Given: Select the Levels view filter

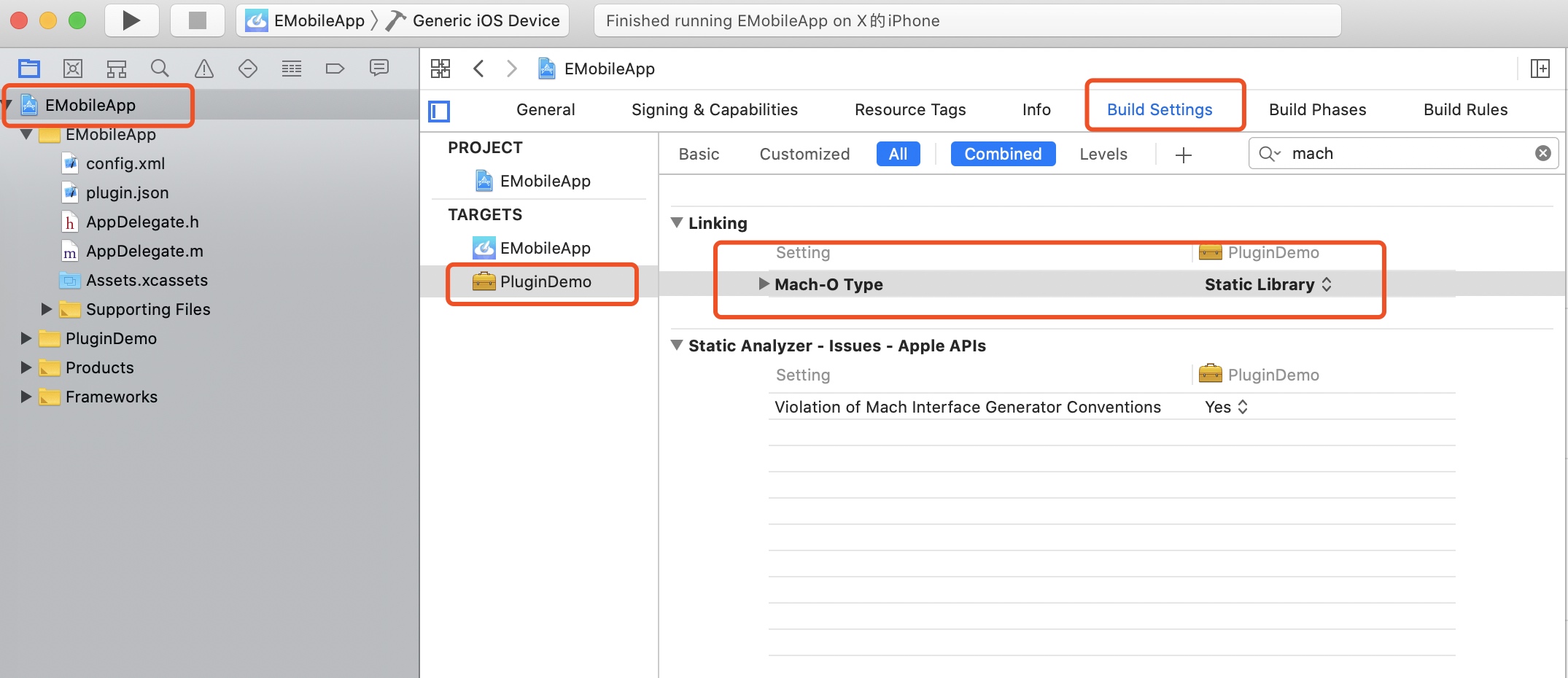Looking at the screenshot, I should [1103, 154].
